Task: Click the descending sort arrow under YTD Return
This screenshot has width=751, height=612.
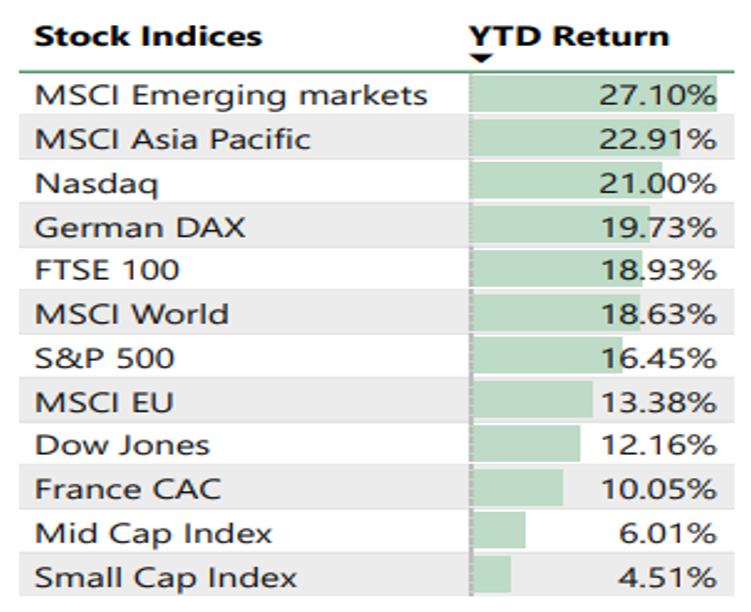Action: point(482,59)
